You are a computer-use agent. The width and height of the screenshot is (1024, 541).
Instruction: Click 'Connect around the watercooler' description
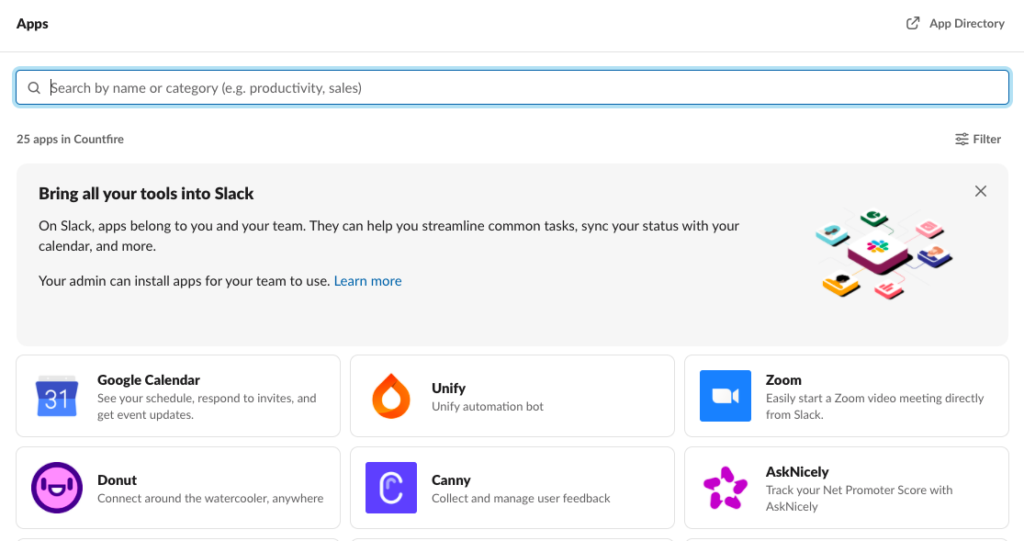point(210,498)
